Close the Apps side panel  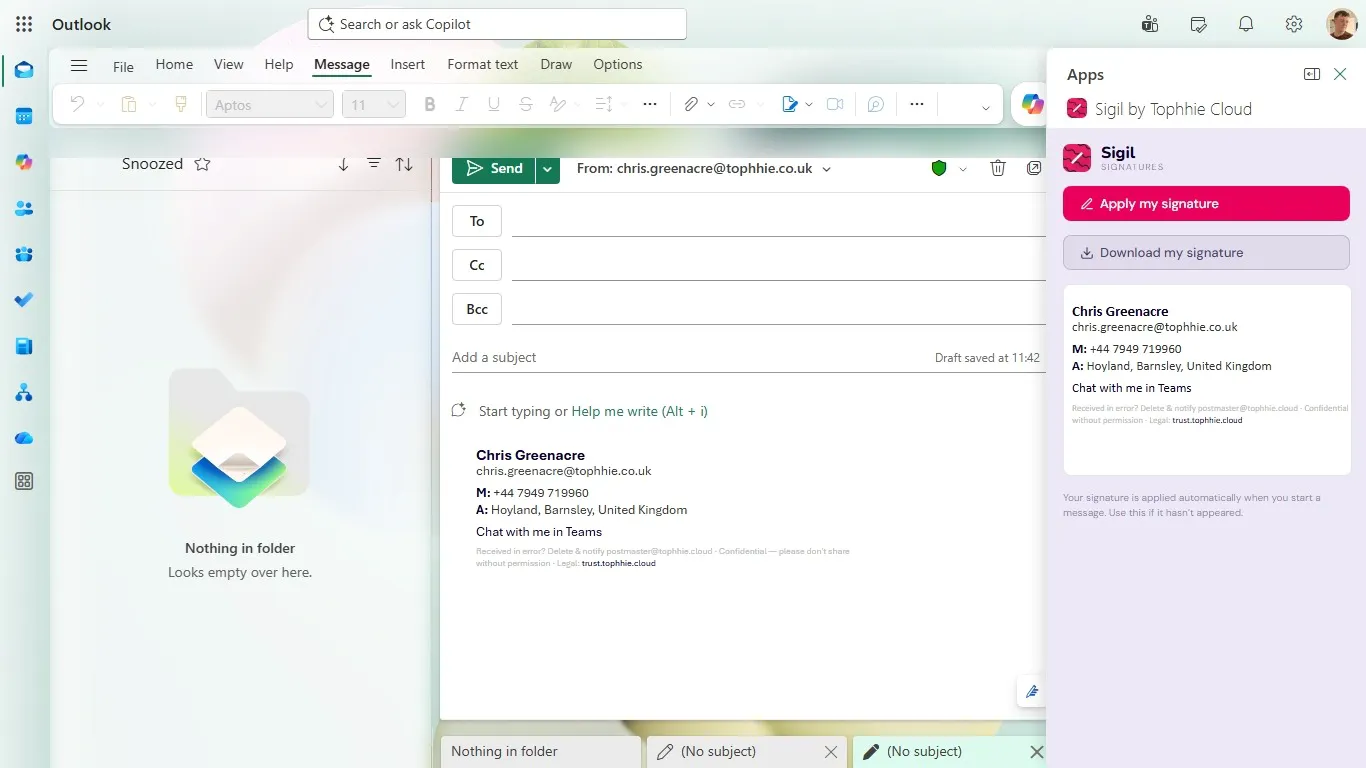coord(1340,74)
